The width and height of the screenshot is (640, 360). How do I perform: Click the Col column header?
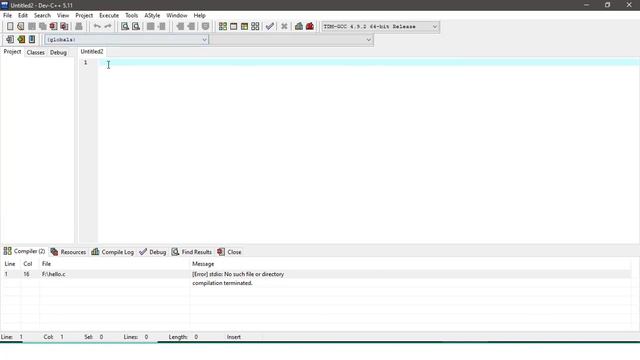click(28, 264)
